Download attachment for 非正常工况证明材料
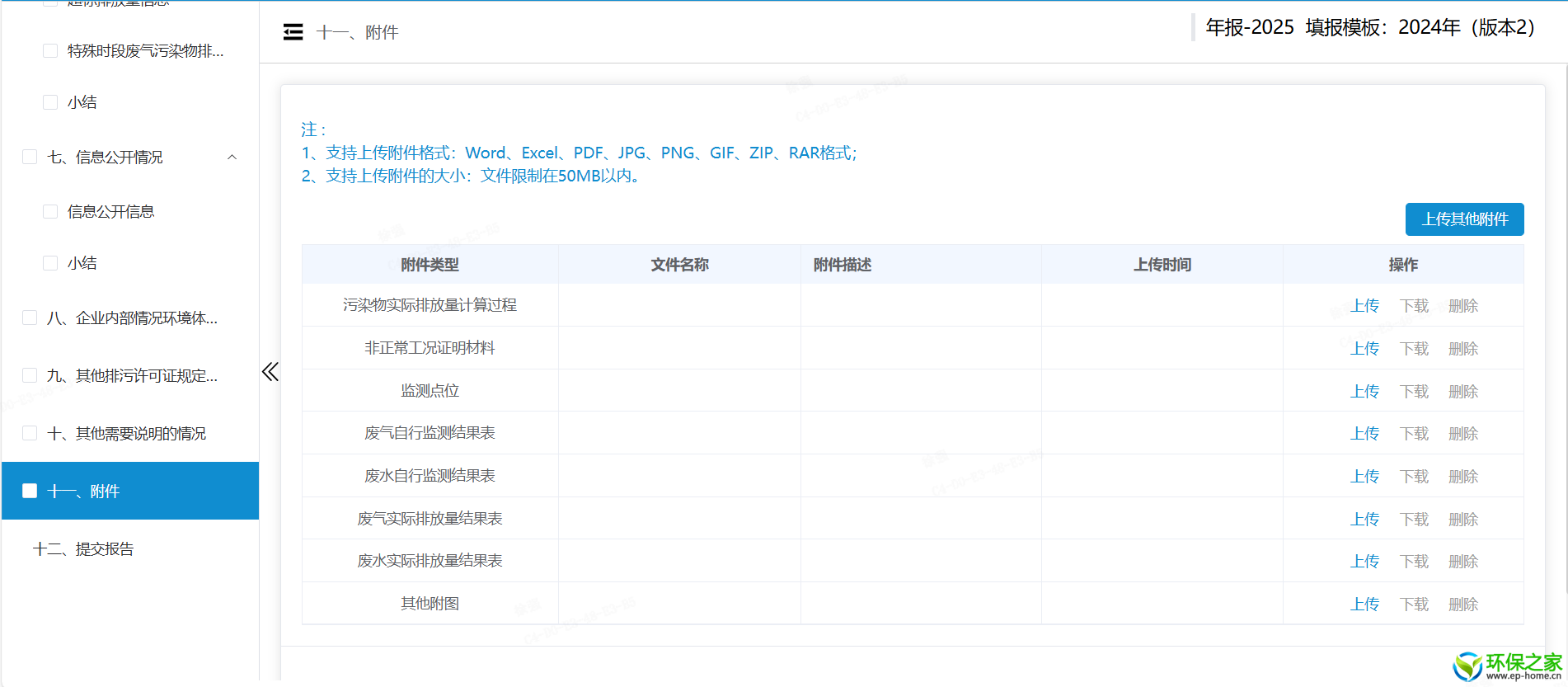The width and height of the screenshot is (1568, 687). coord(1414,349)
